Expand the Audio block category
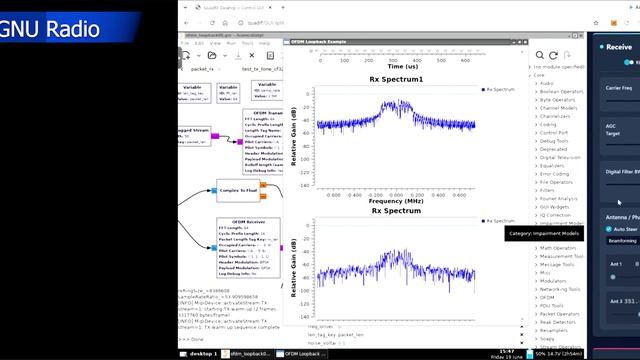The image size is (640, 360). 536,83
